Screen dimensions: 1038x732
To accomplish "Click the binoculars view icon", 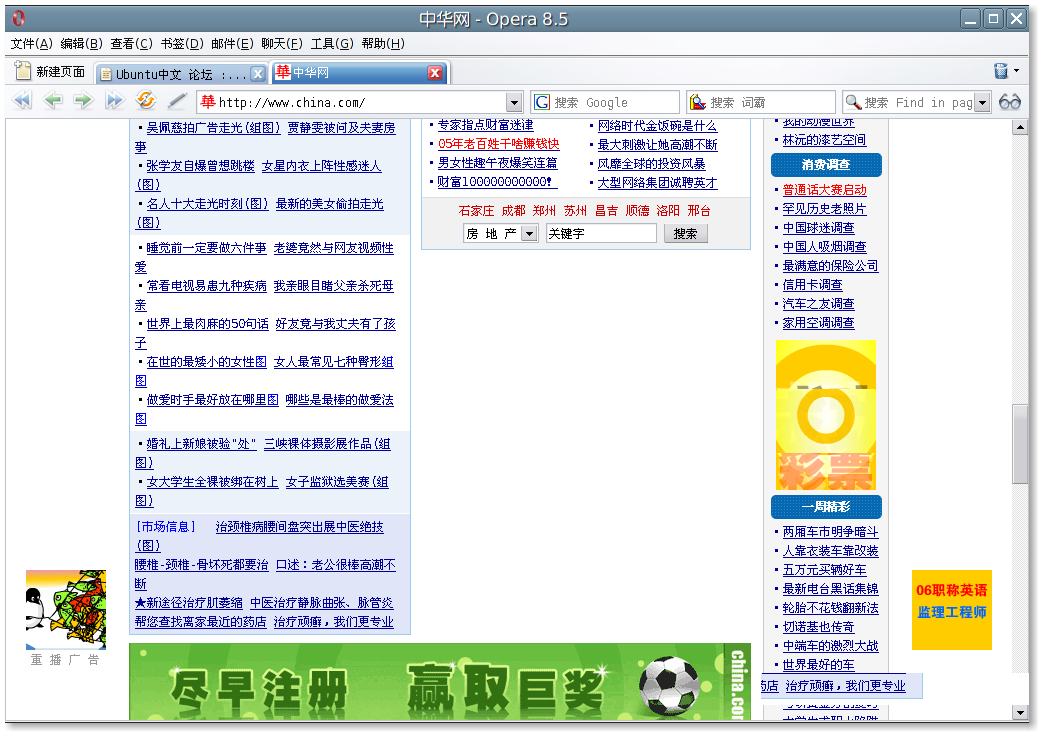I will pyautogui.click(x=1010, y=102).
